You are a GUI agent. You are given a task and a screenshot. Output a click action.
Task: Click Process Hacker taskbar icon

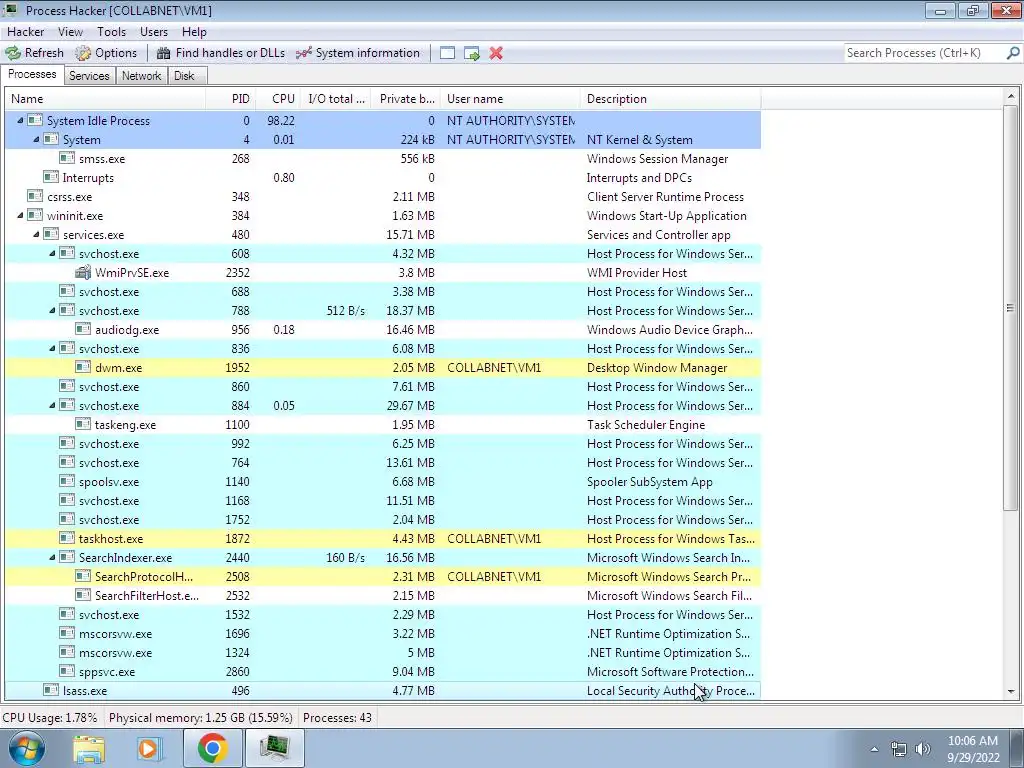274,748
